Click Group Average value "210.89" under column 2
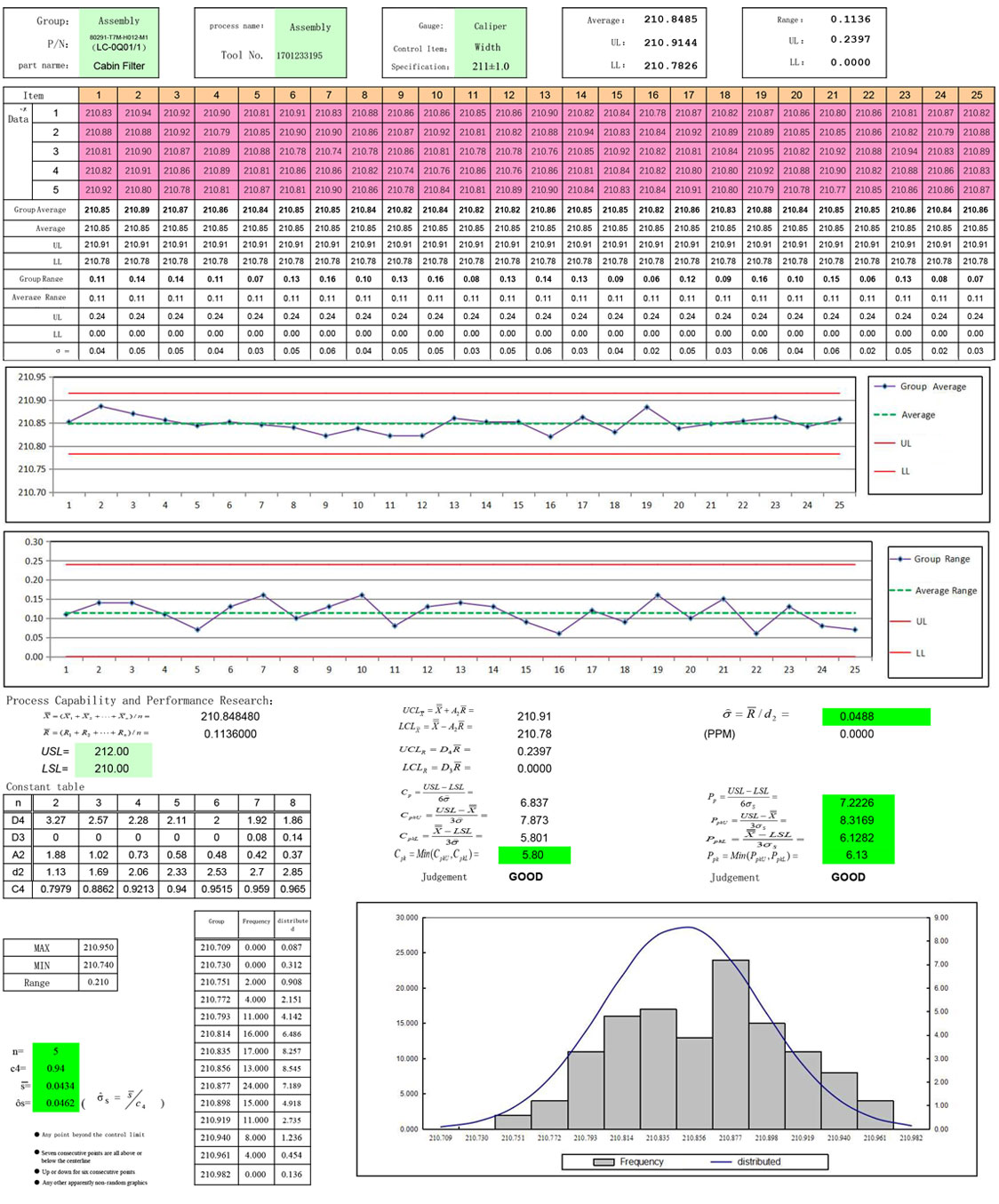Screen dimensions: 999x1204 (x=137, y=211)
